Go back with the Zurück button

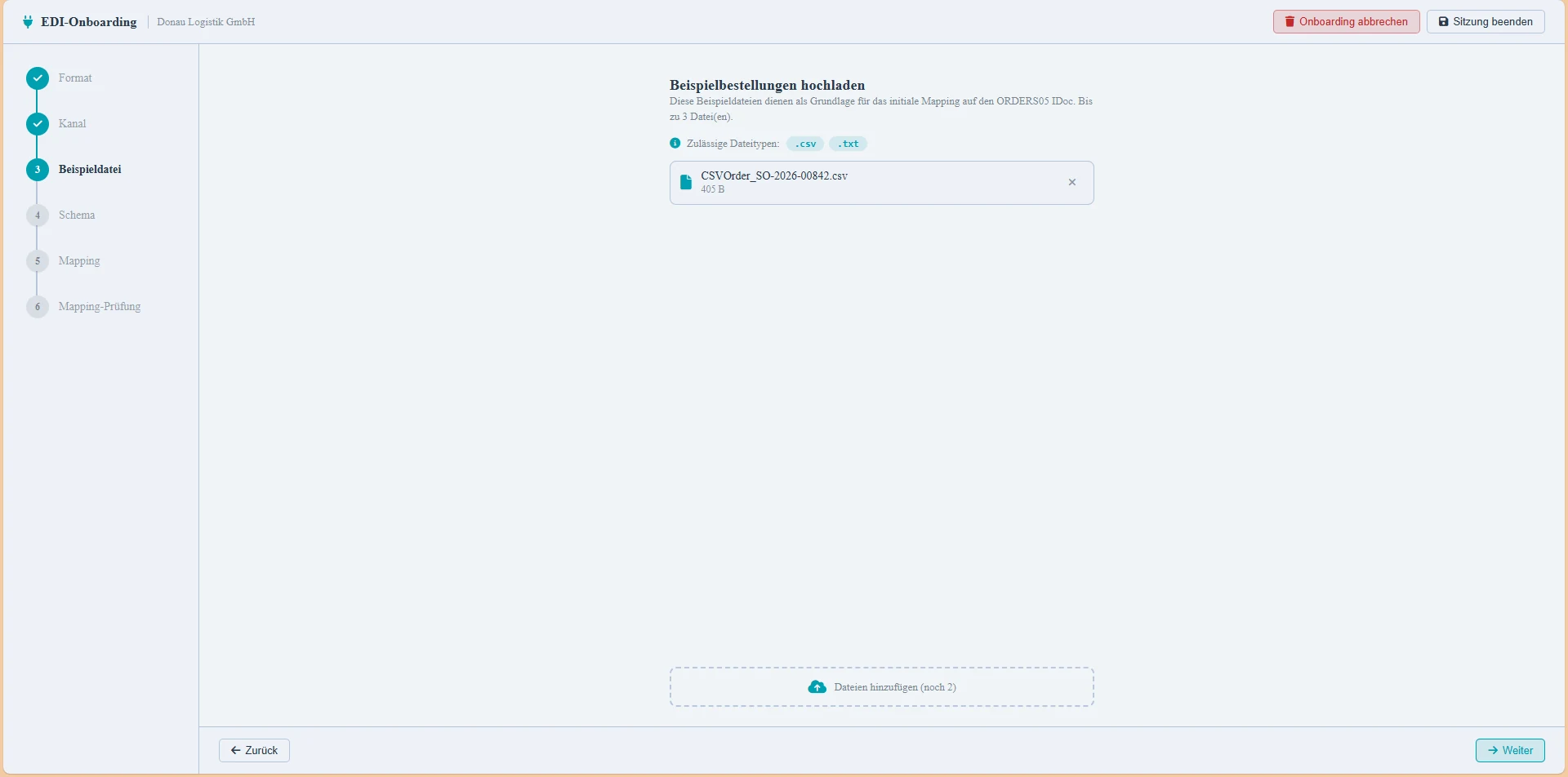coord(254,750)
